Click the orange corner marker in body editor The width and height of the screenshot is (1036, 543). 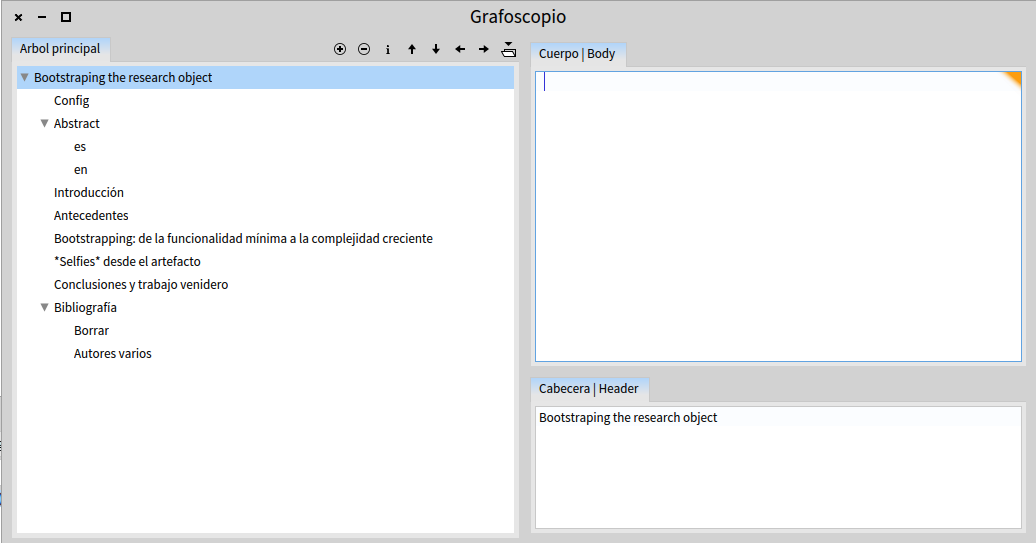[1014, 78]
